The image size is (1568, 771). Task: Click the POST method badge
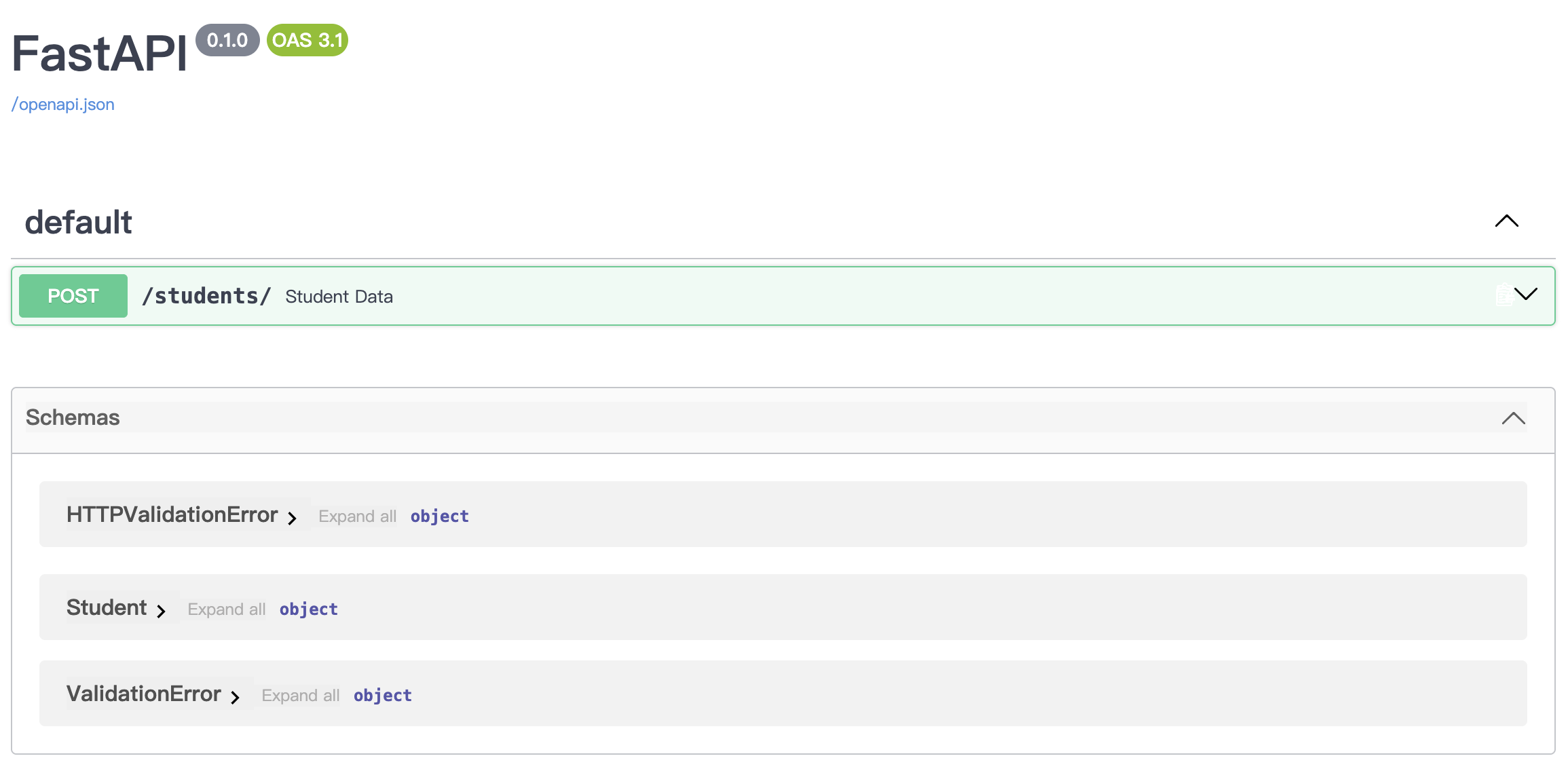pos(73,296)
